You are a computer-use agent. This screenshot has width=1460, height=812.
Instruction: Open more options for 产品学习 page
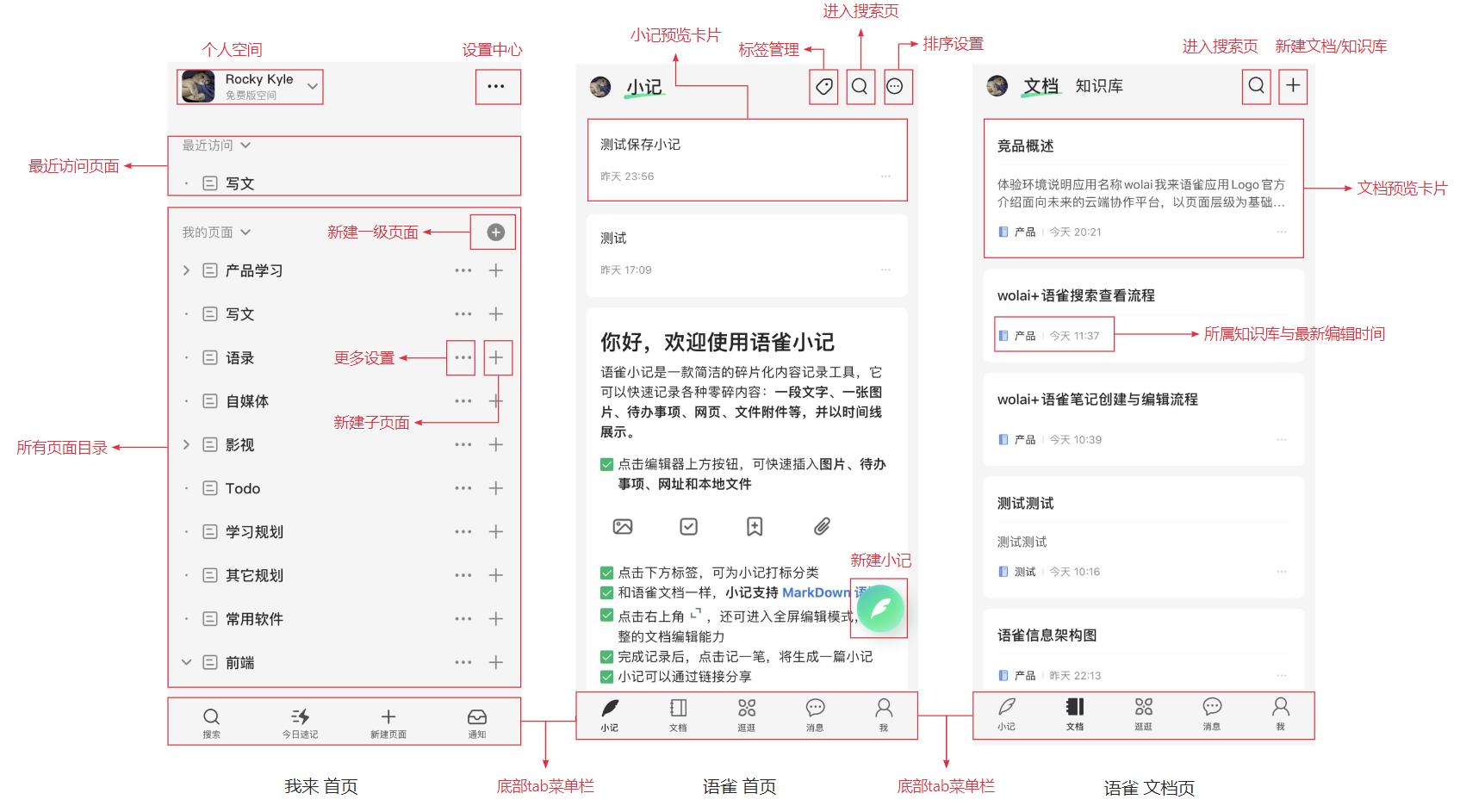(463, 270)
